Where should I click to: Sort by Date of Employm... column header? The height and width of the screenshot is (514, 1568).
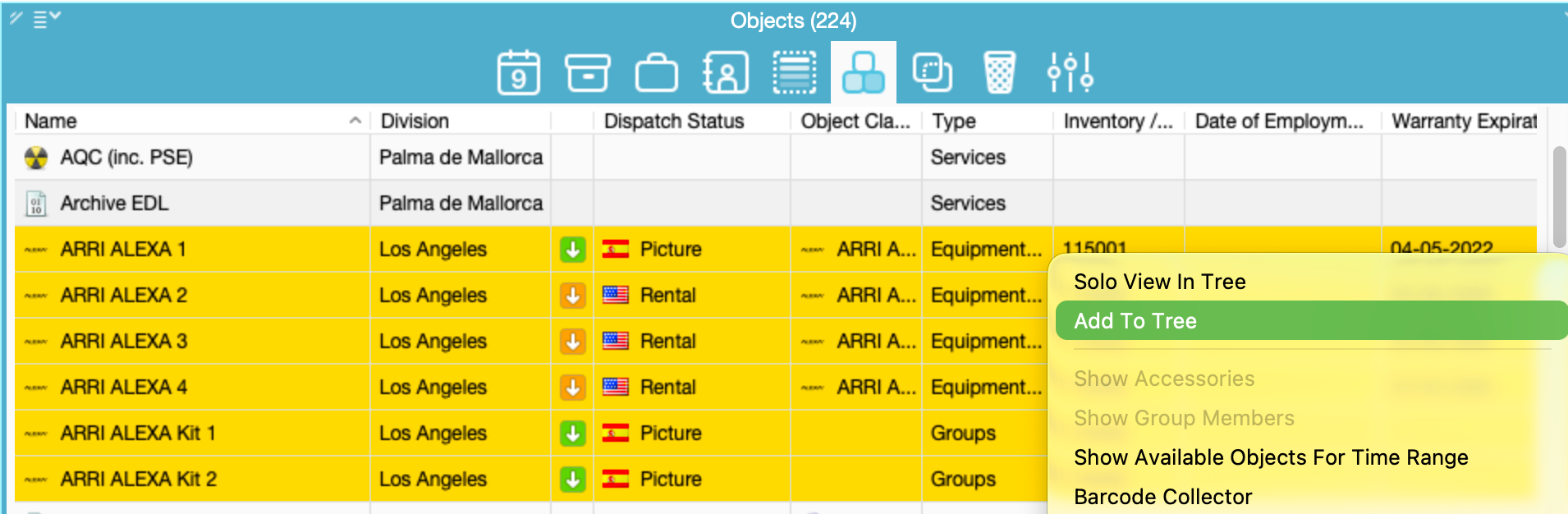point(1279,121)
